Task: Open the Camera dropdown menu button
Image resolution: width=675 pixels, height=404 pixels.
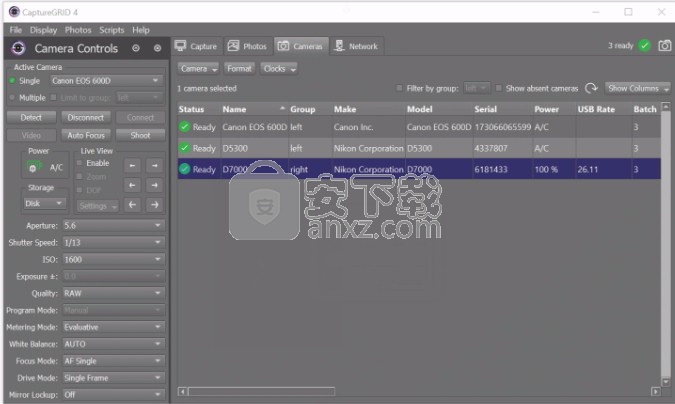Action: click(x=198, y=68)
